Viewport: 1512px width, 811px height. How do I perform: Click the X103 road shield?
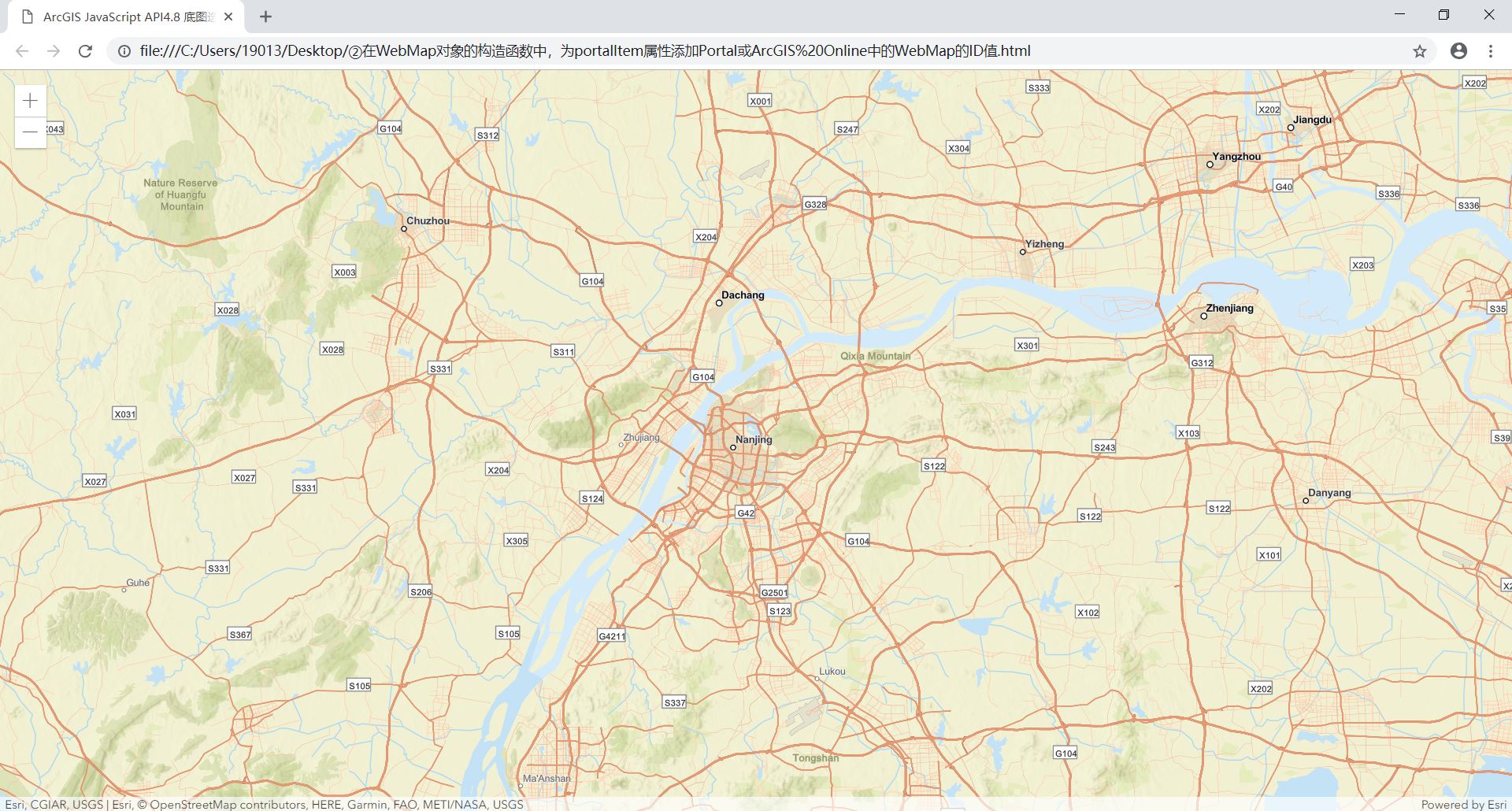click(x=1188, y=433)
